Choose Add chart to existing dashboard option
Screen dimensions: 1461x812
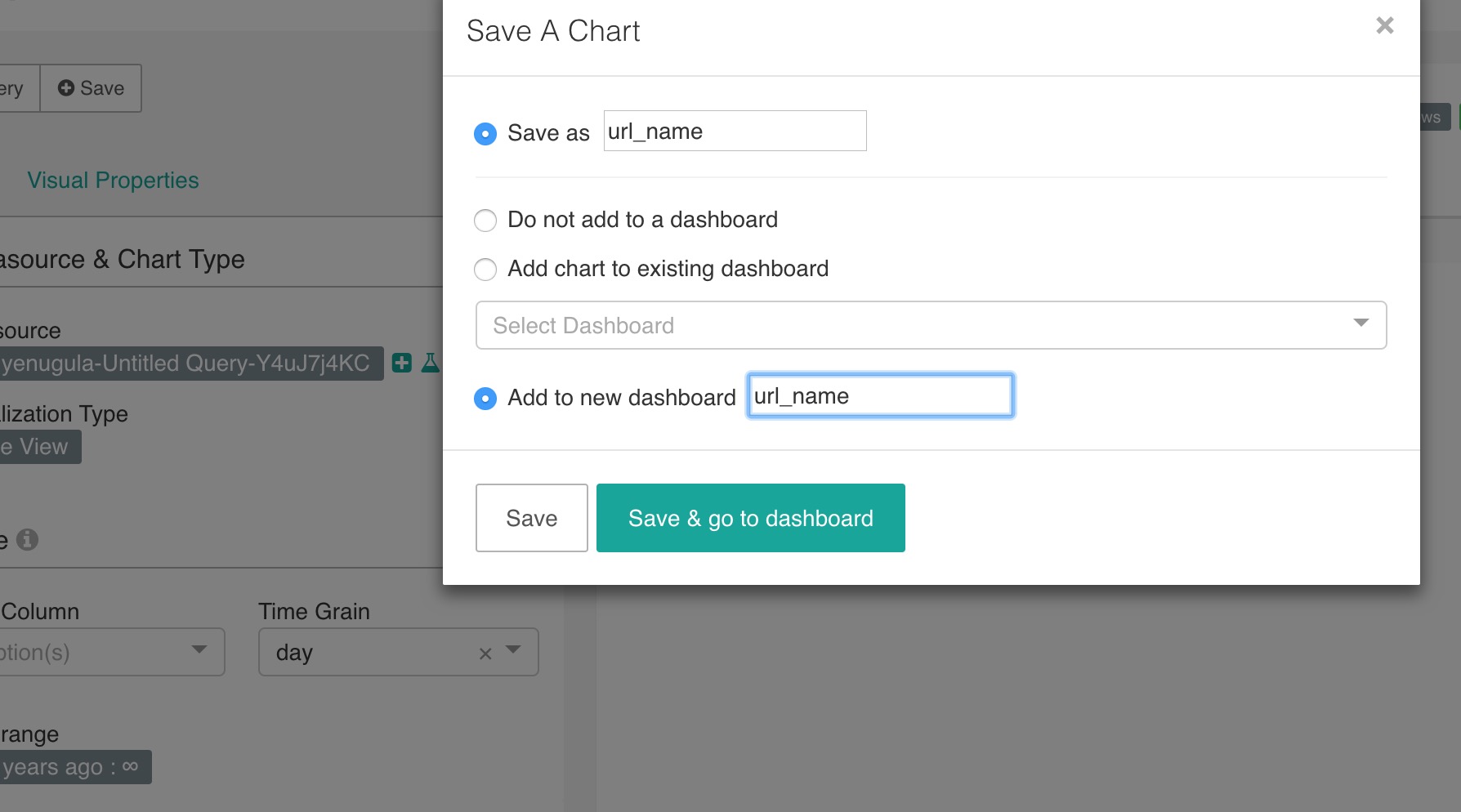tap(485, 269)
